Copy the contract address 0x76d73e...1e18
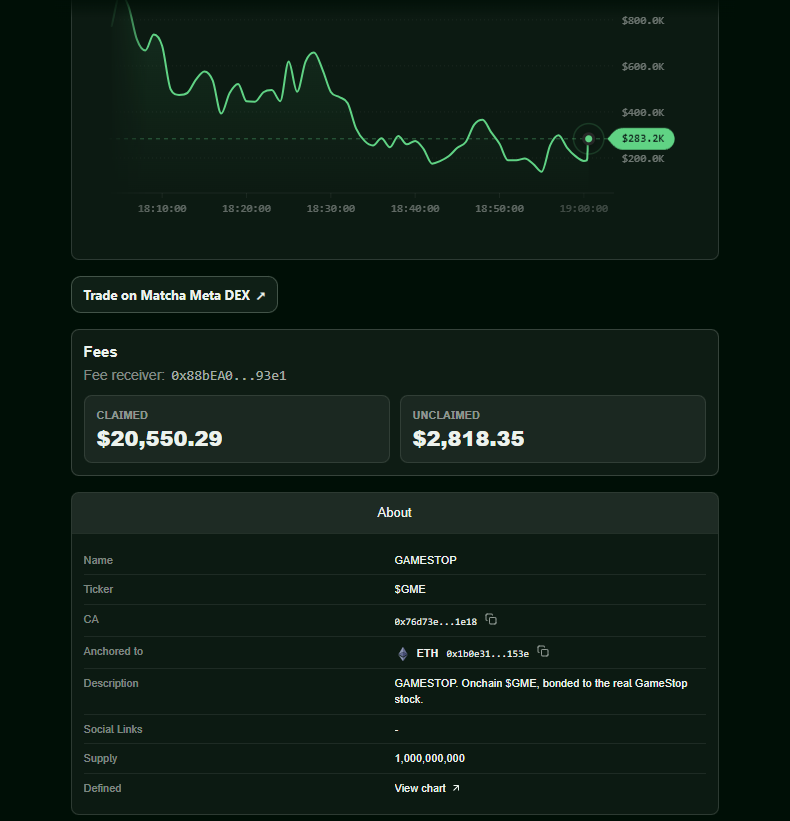The width and height of the screenshot is (790, 821). coord(491,619)
